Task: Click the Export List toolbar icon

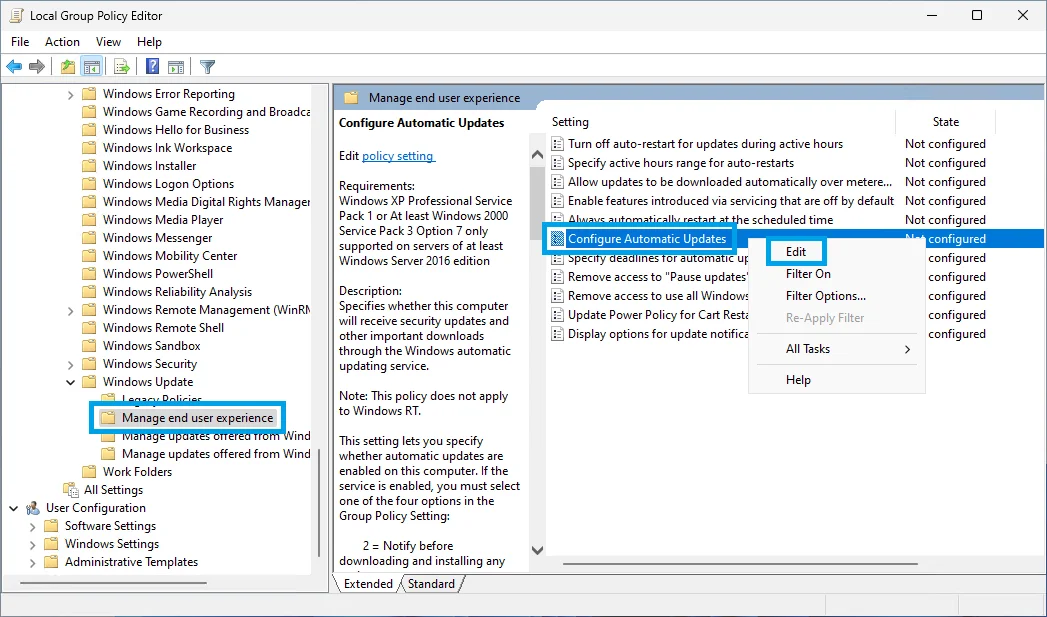Action: tap(121, 67)
